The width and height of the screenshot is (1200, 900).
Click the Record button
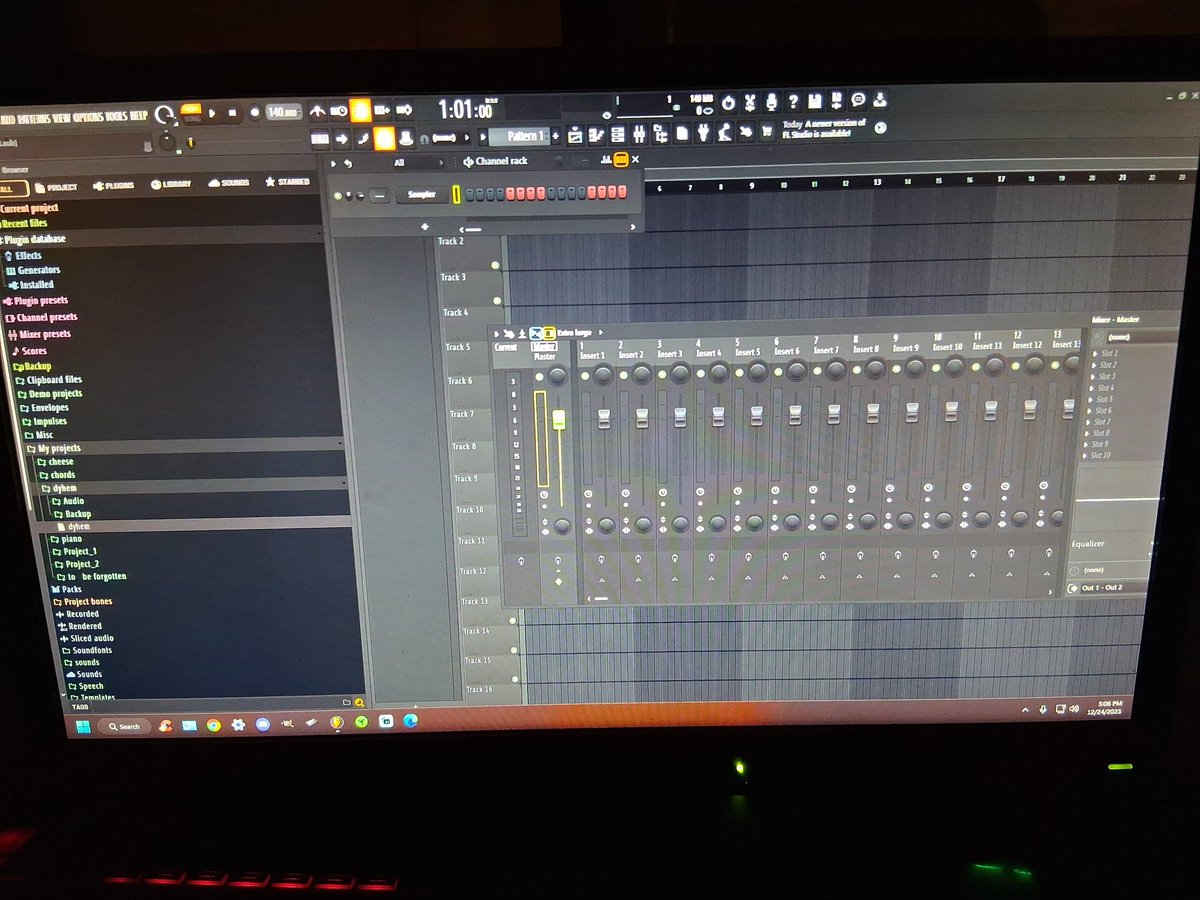[255, 112]
